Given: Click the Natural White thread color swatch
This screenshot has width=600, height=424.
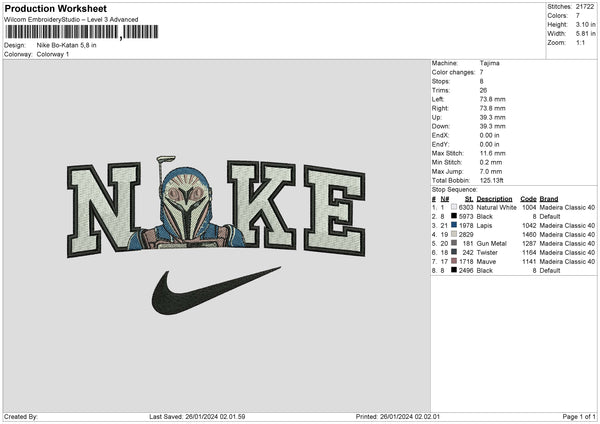Looking at the screenshot, I should 454,207.
